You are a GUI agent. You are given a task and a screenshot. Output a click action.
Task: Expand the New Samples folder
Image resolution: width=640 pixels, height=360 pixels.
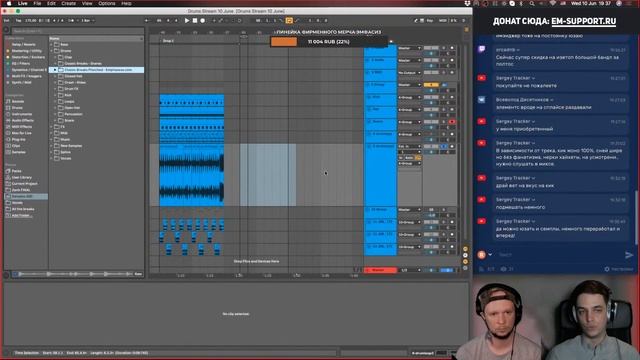(x=52, y=146)
